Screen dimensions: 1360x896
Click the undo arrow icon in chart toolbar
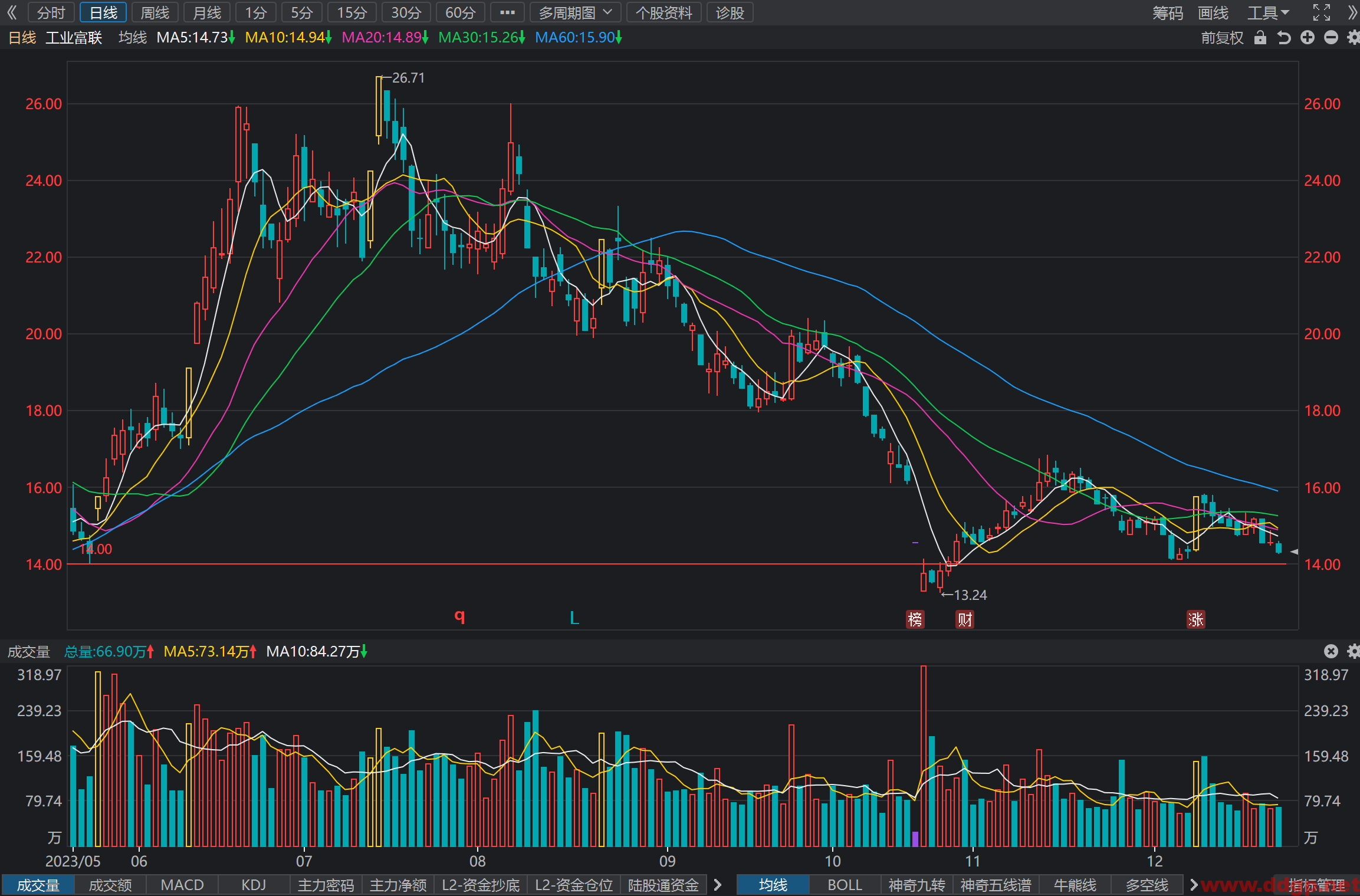click(1284, 38)
